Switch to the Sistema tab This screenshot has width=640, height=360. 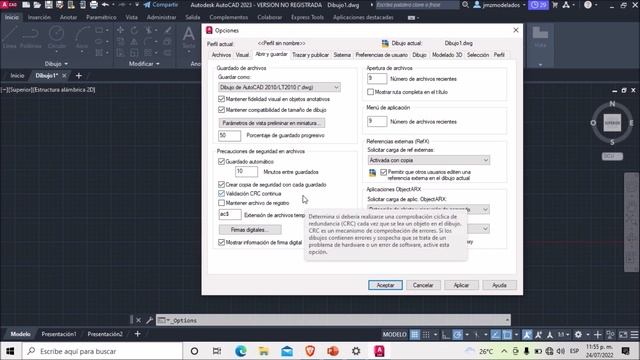click(x=342, y=55)
